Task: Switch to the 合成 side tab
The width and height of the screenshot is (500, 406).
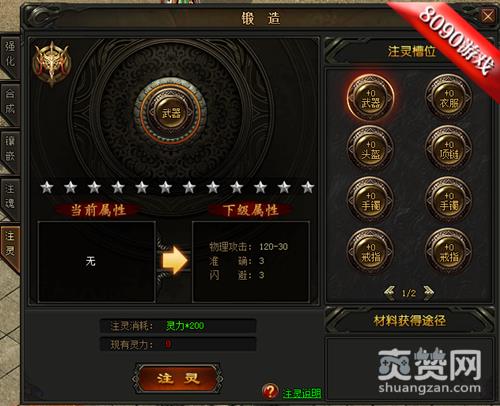Action: pyautogui.click(x=10, y=102)
